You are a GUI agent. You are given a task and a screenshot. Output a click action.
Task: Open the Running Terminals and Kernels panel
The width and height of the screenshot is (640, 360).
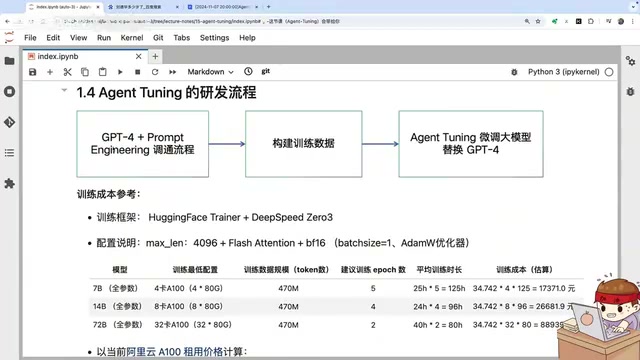pos(9,91)
